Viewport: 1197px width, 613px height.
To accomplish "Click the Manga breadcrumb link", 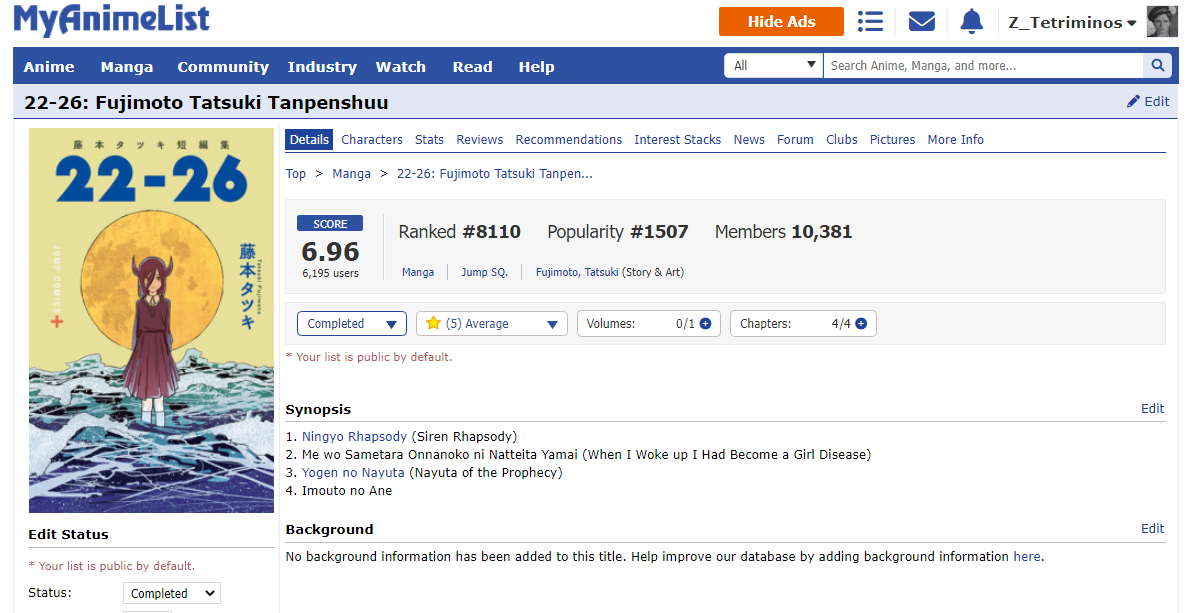I will tap(351, 174).
